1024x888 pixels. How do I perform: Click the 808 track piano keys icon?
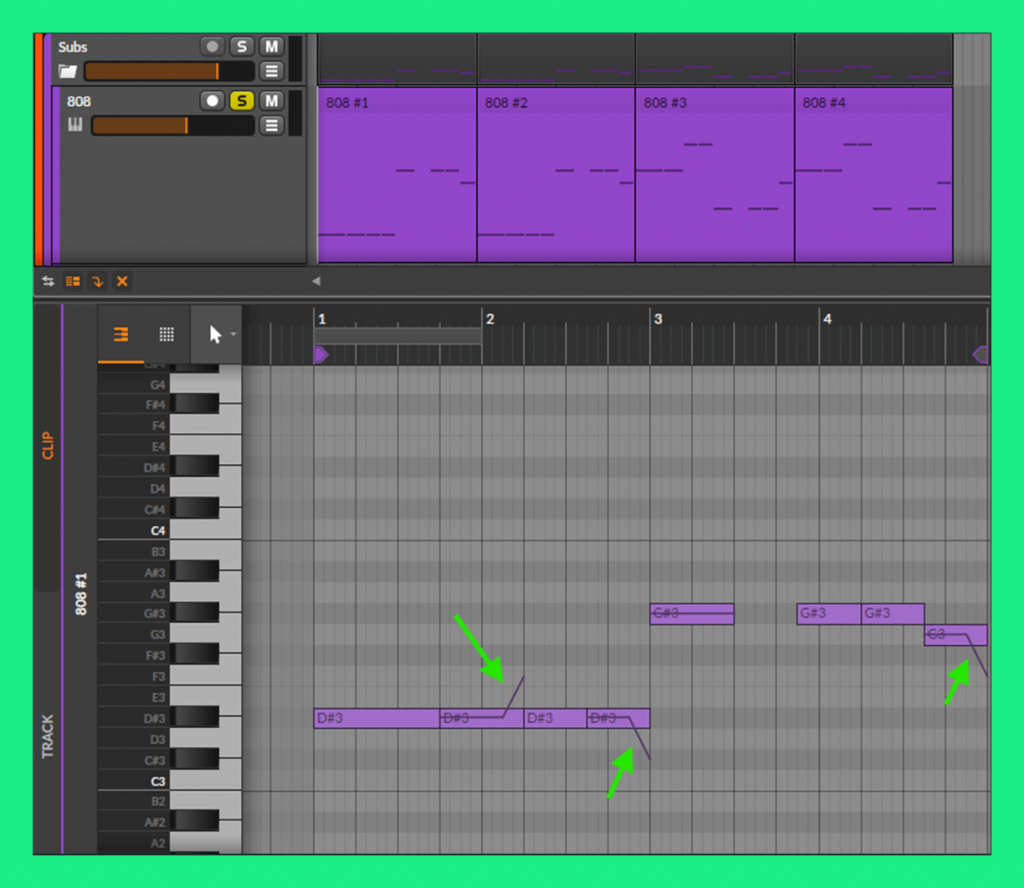(x=75, y=125)
